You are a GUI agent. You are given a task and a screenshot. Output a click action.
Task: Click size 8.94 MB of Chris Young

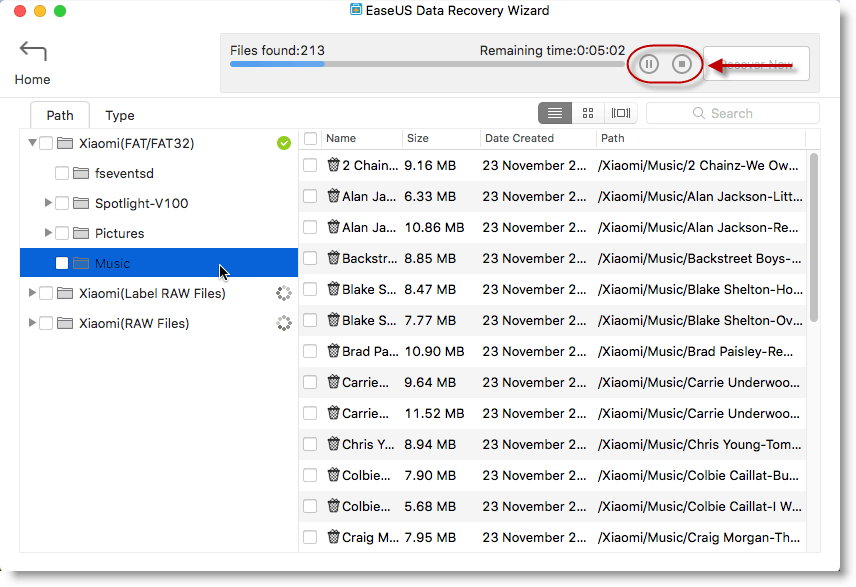point(430,444)
